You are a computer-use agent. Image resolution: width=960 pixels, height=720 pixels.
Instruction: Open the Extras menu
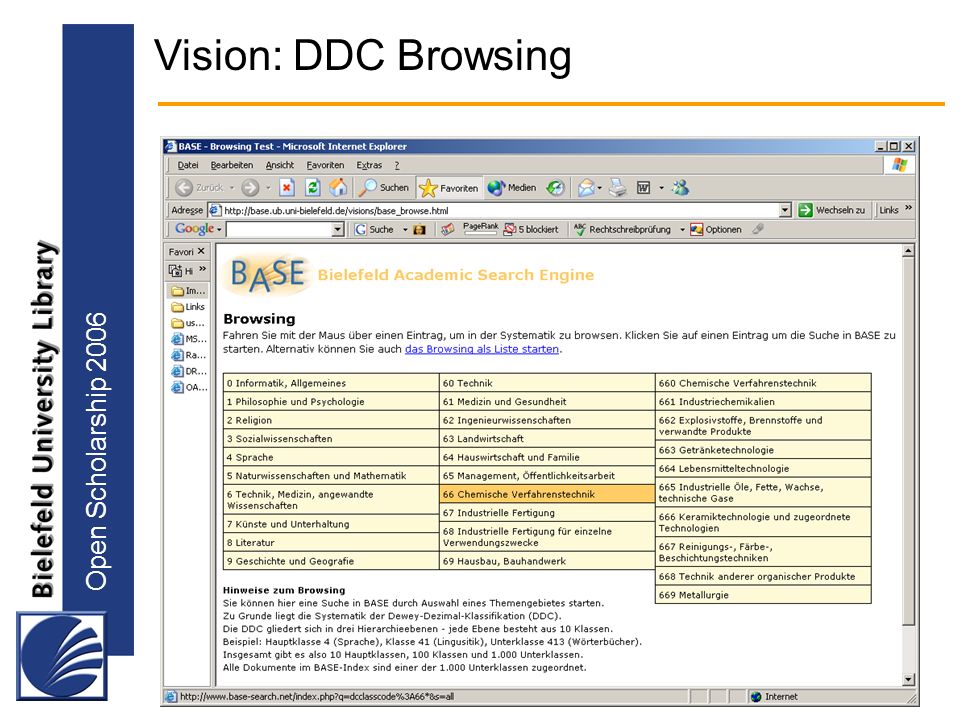click(x=369, y=165)
